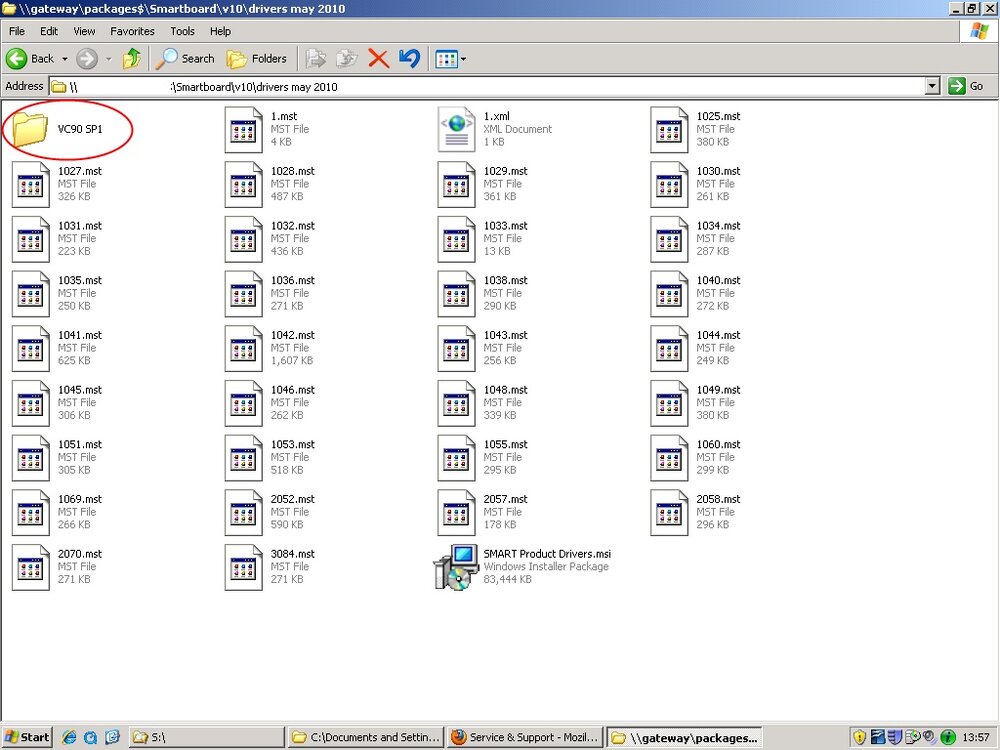This screenshot has height=750, width=1000.
Task: Toggle the Folders pane
Action: tap(256, 59)
